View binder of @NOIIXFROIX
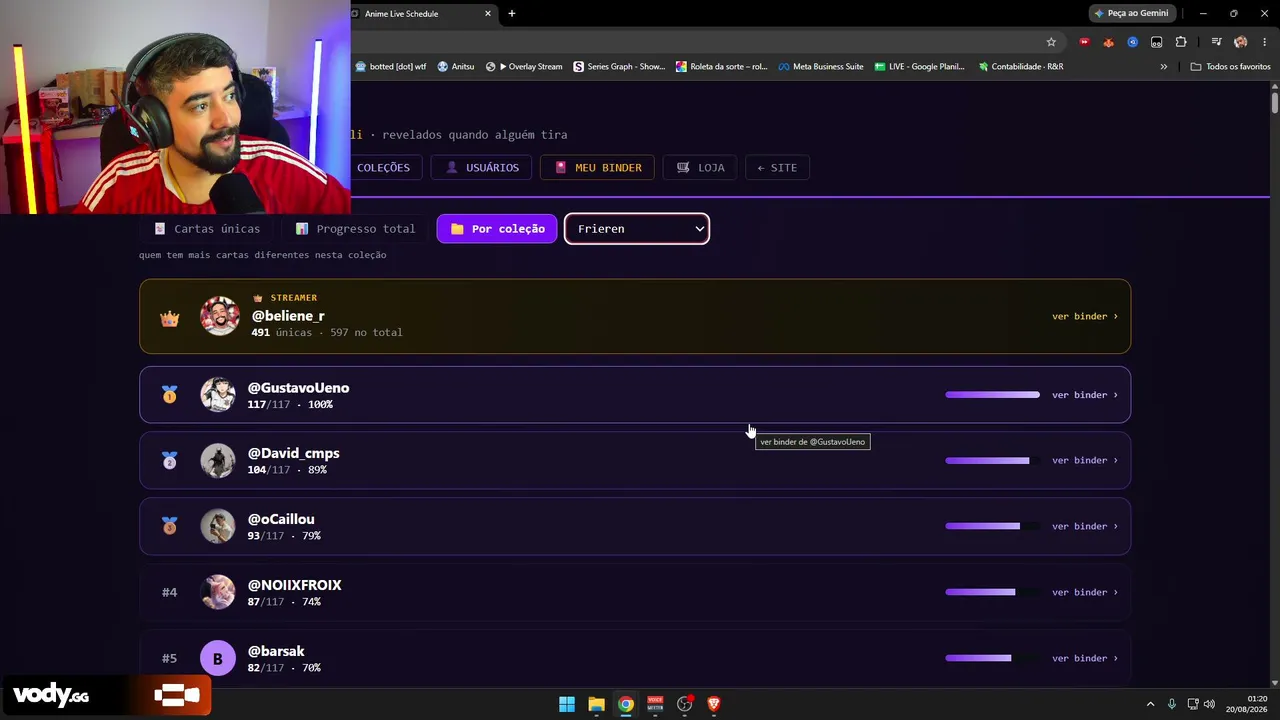The image size is (1280, 720). (1085, 593)
